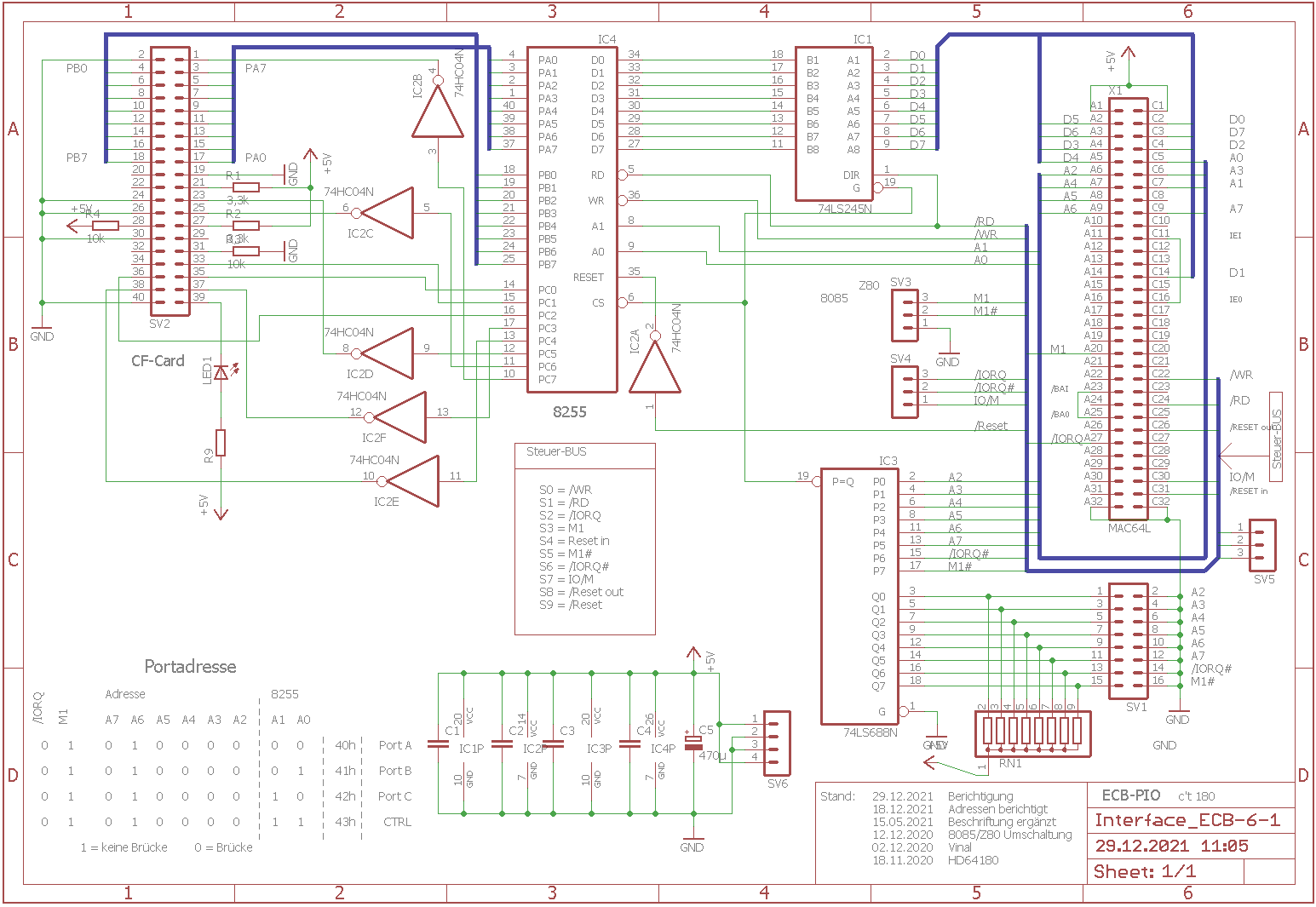Click the IC2B inverter triangle symbol
This screenshot has width=1316, height=907.
pos(437,113)
